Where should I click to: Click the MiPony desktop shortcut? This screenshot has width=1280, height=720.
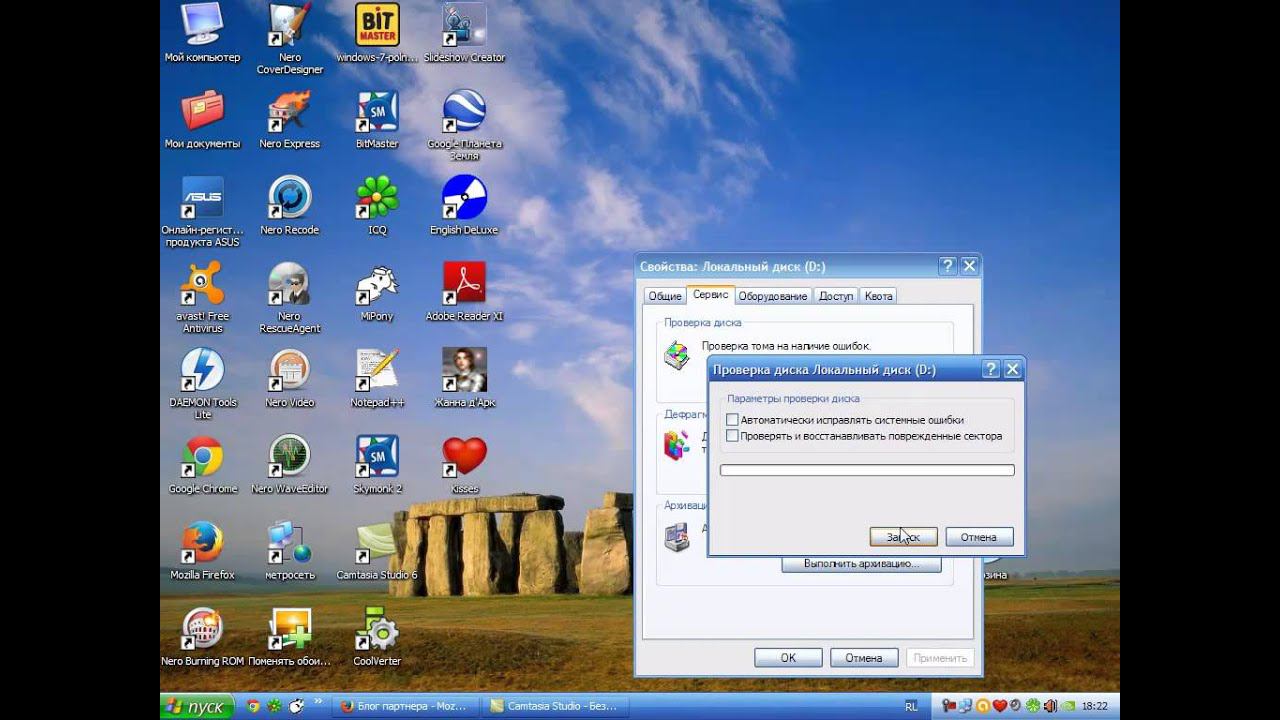(x=377, y=291)
